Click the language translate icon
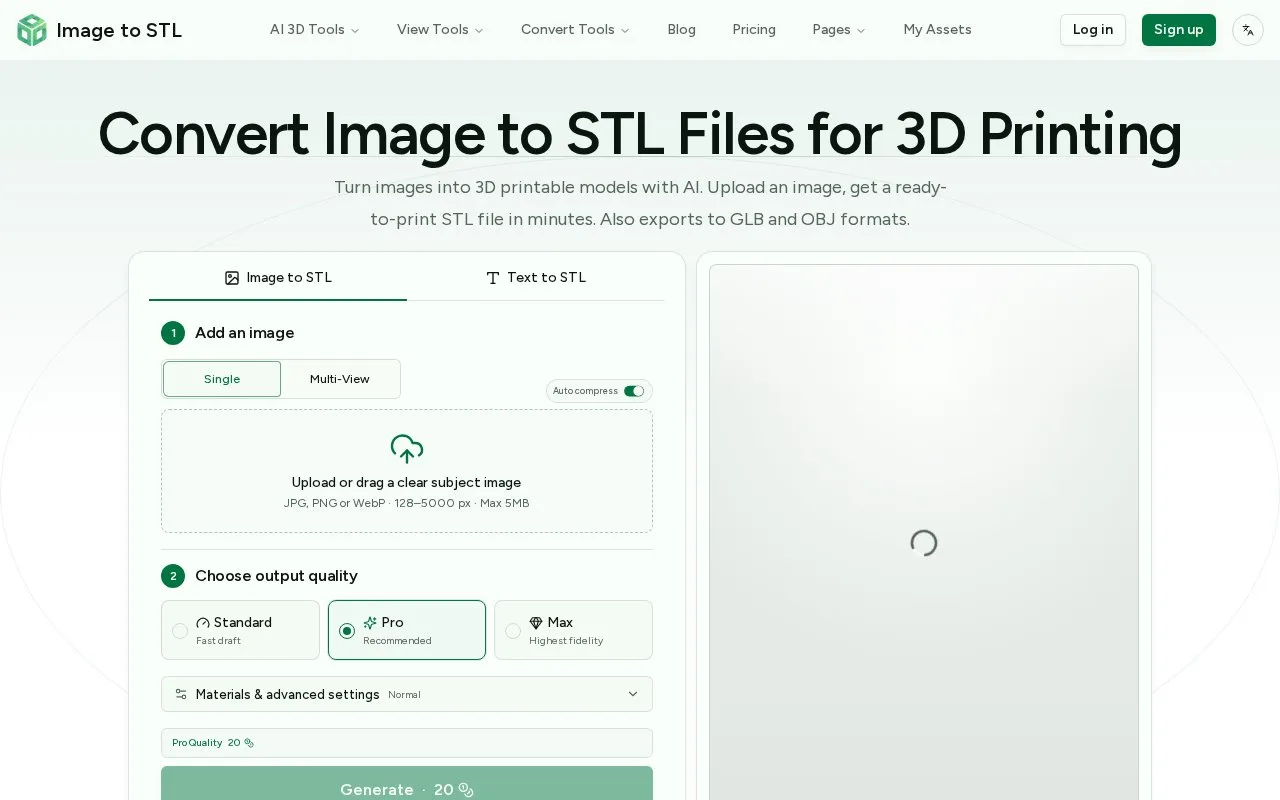 point(1248,30)
